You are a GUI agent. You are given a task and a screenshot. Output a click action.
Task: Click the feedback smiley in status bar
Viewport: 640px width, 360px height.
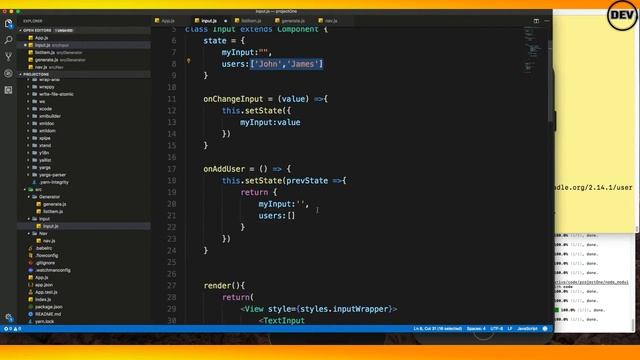[545, 329]
